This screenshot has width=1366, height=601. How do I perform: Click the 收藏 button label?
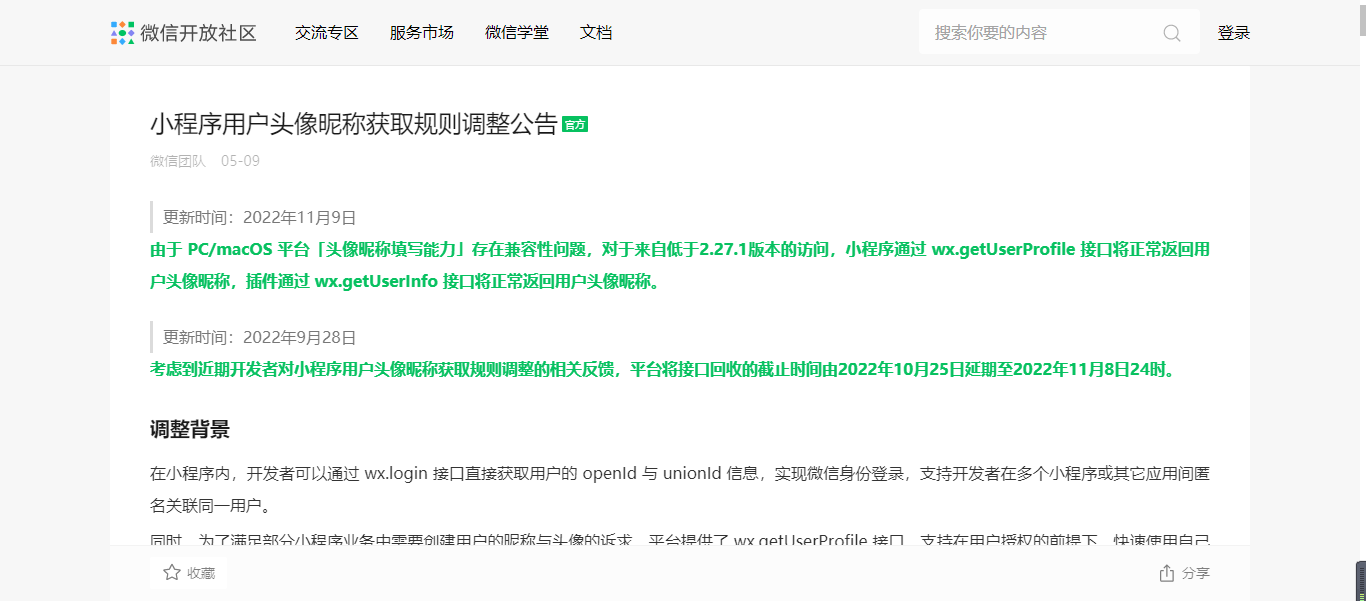(x=201, y=573)
